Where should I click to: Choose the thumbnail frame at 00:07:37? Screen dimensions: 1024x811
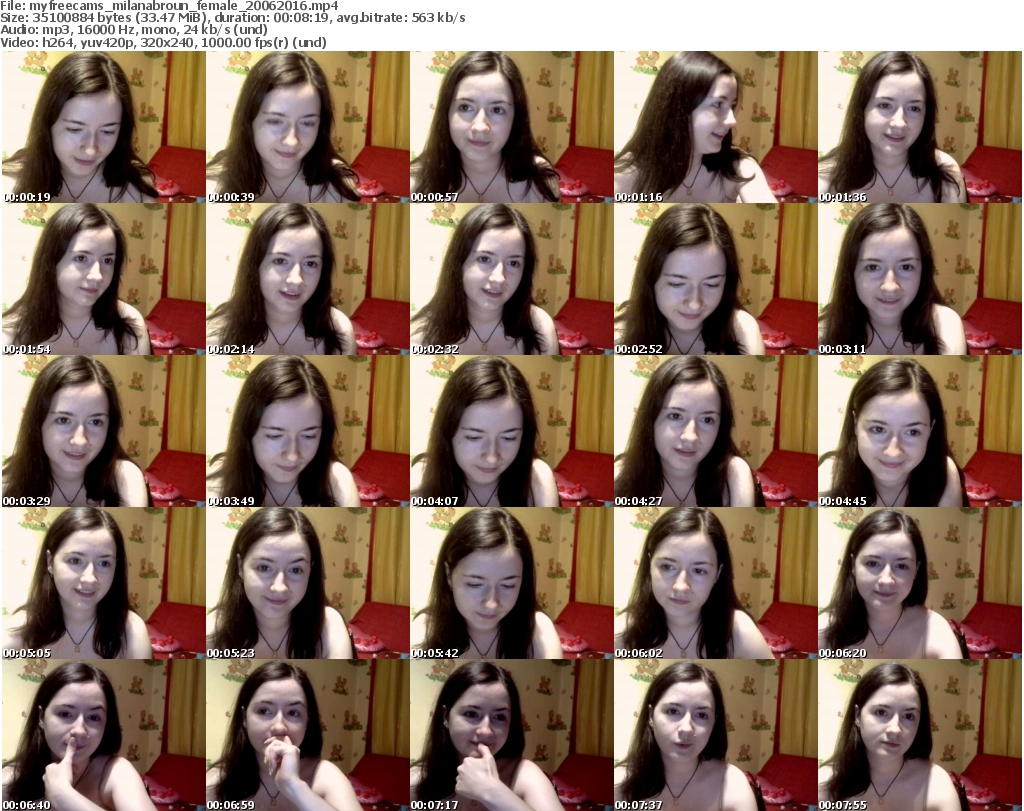click(x=716, y=735)
